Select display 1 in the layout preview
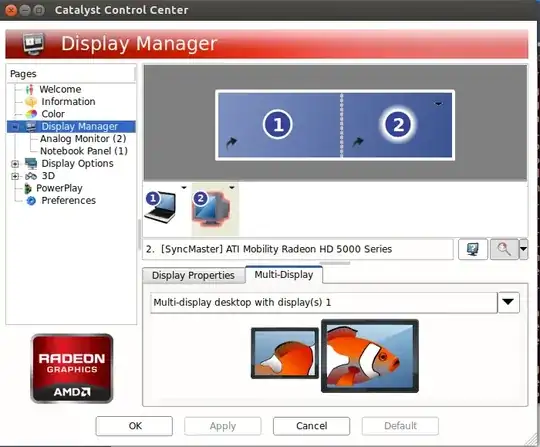This screenshot has height=447, width=540. [278, 124]
